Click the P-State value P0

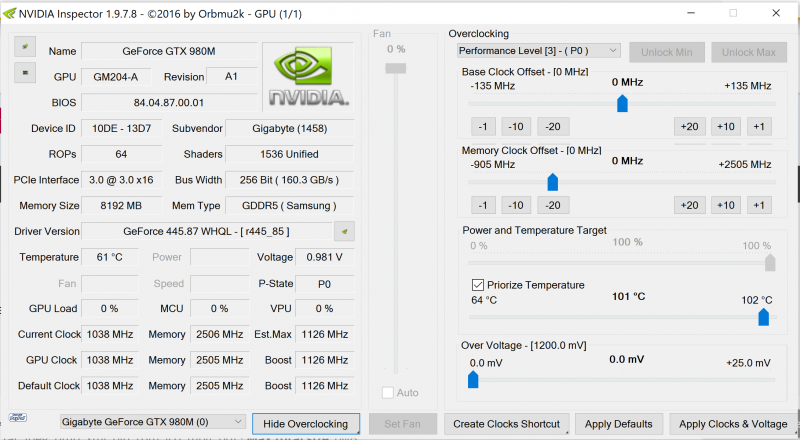tap(324, 284)
